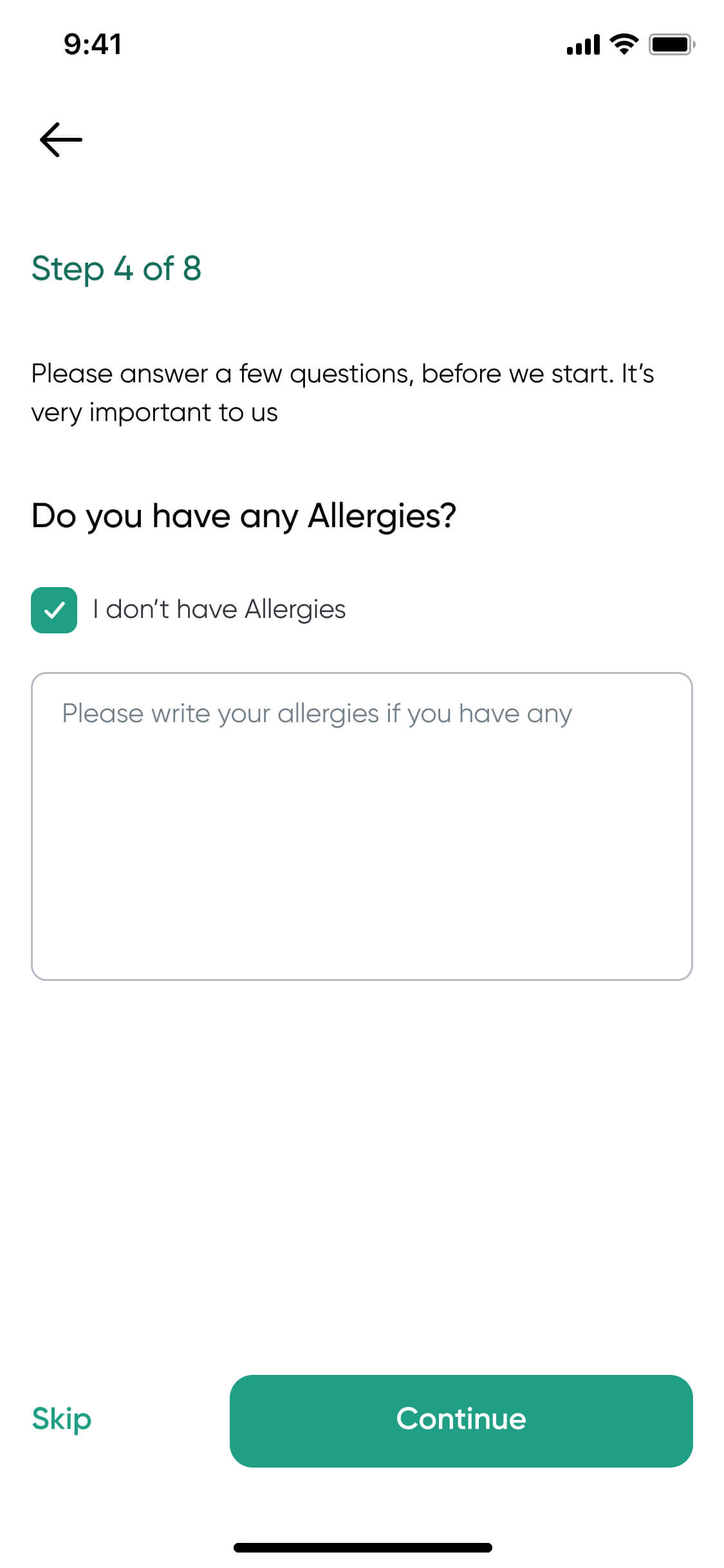
Task: Click the "Do you have any Allergies?" heading
Action: [244, 516]
